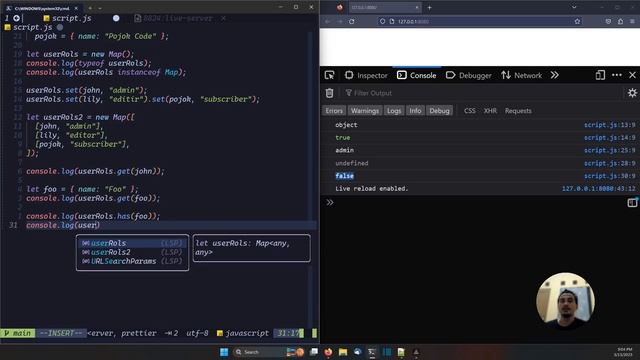The height and width of the screenshot is (360, 640).
Task: List all tabs dropdown in Firefox
Action: (574, 7)
